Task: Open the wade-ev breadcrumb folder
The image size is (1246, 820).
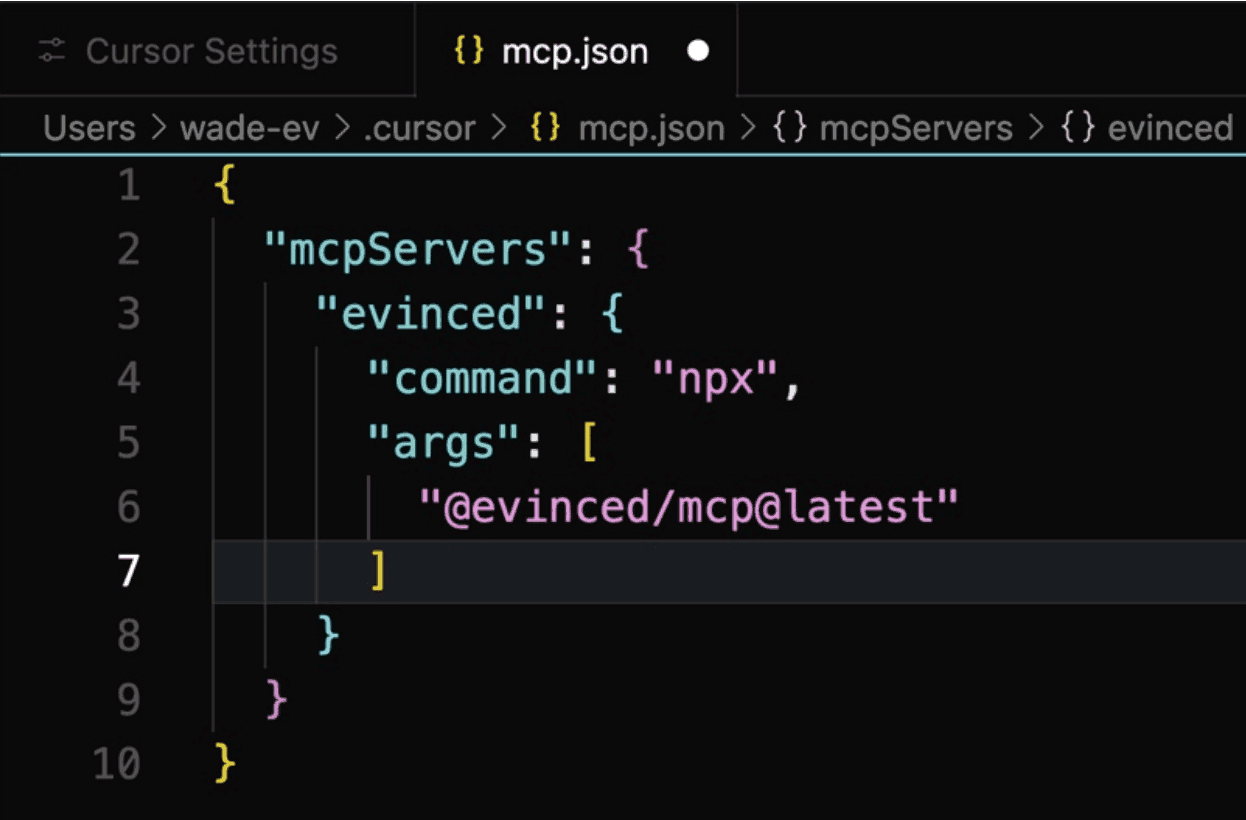Action: [x=248, y=128]
